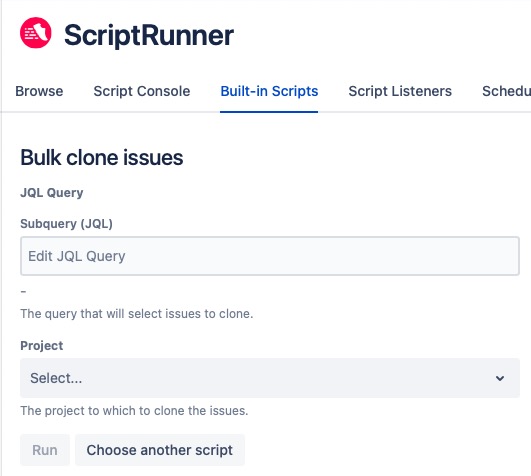Click the ScriptRunner red shoe logo
531x476 pixels.
[x=36, y=33]
